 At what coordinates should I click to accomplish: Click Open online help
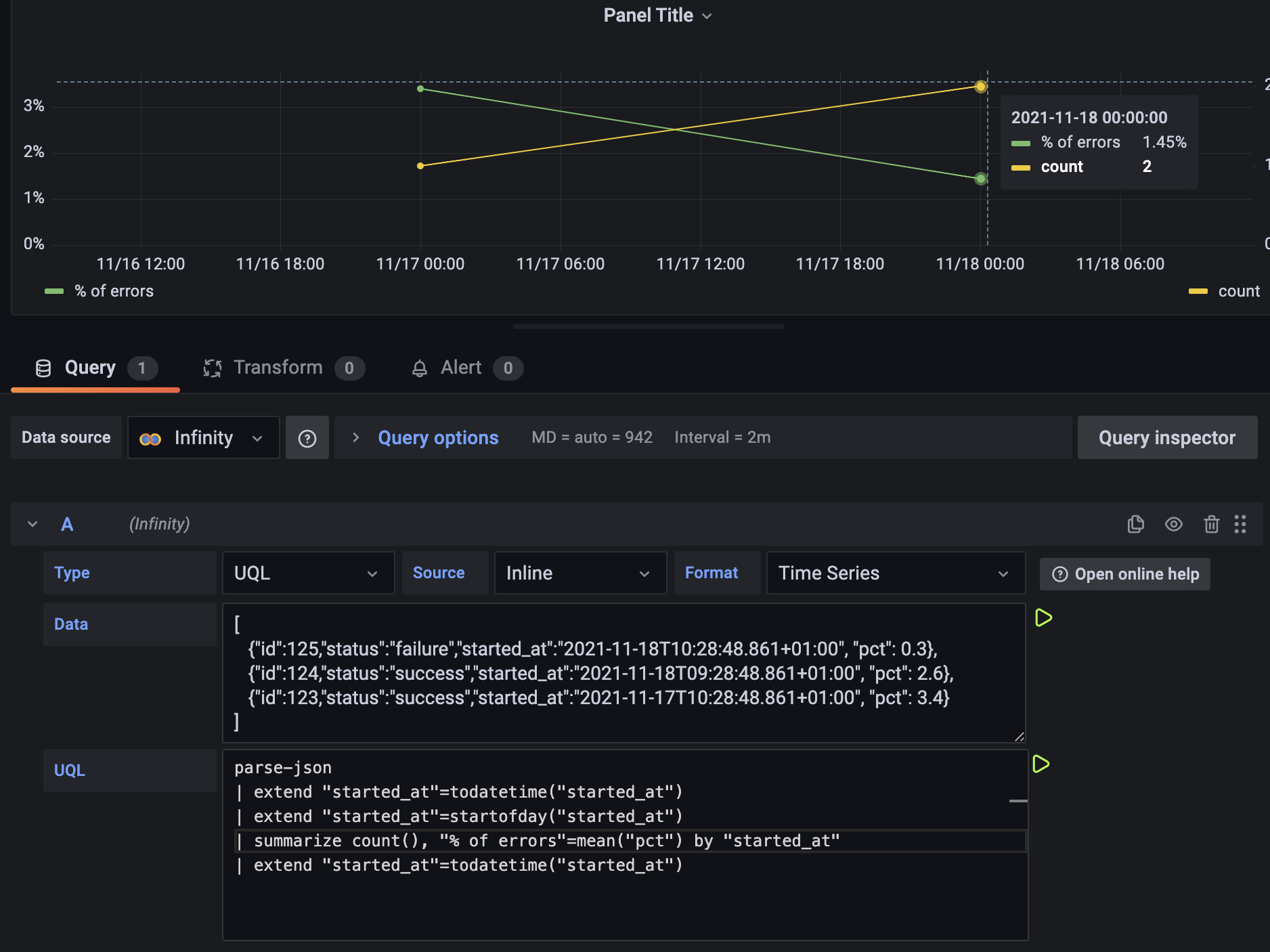pyautogui.click(x=1124, y=574)
